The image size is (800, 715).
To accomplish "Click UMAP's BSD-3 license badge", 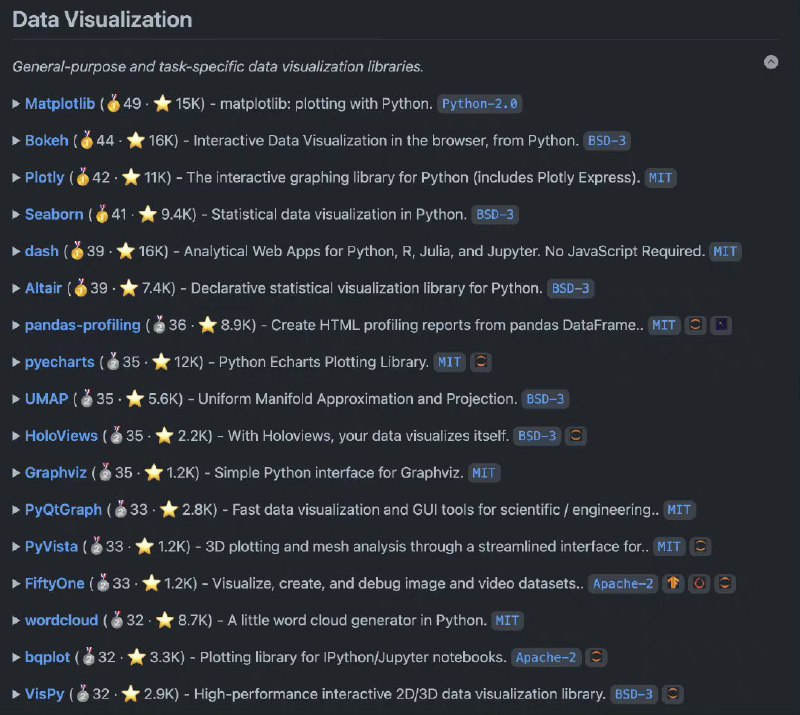I will [545, 399].
